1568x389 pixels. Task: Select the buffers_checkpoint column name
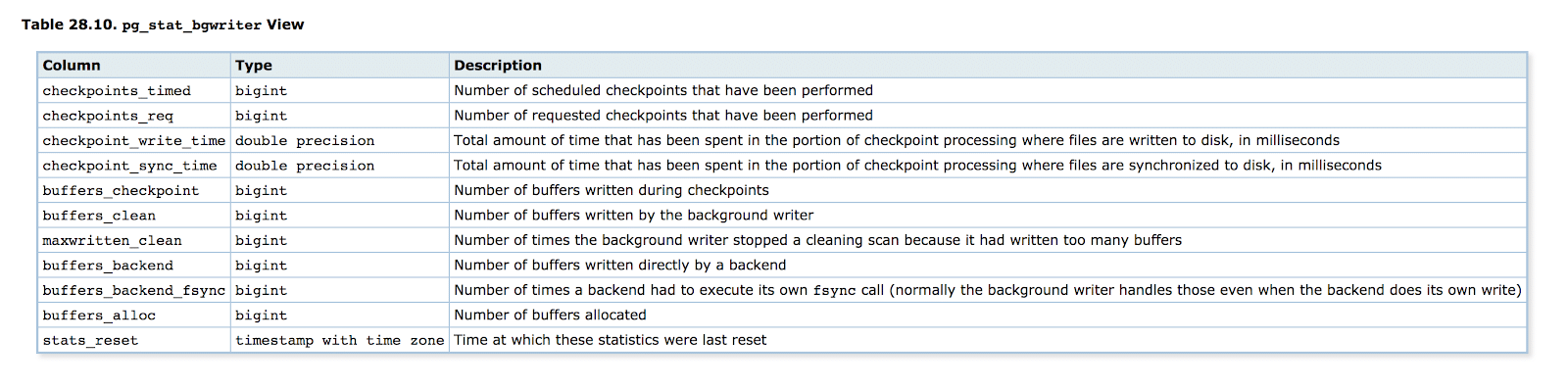(121, 191)
